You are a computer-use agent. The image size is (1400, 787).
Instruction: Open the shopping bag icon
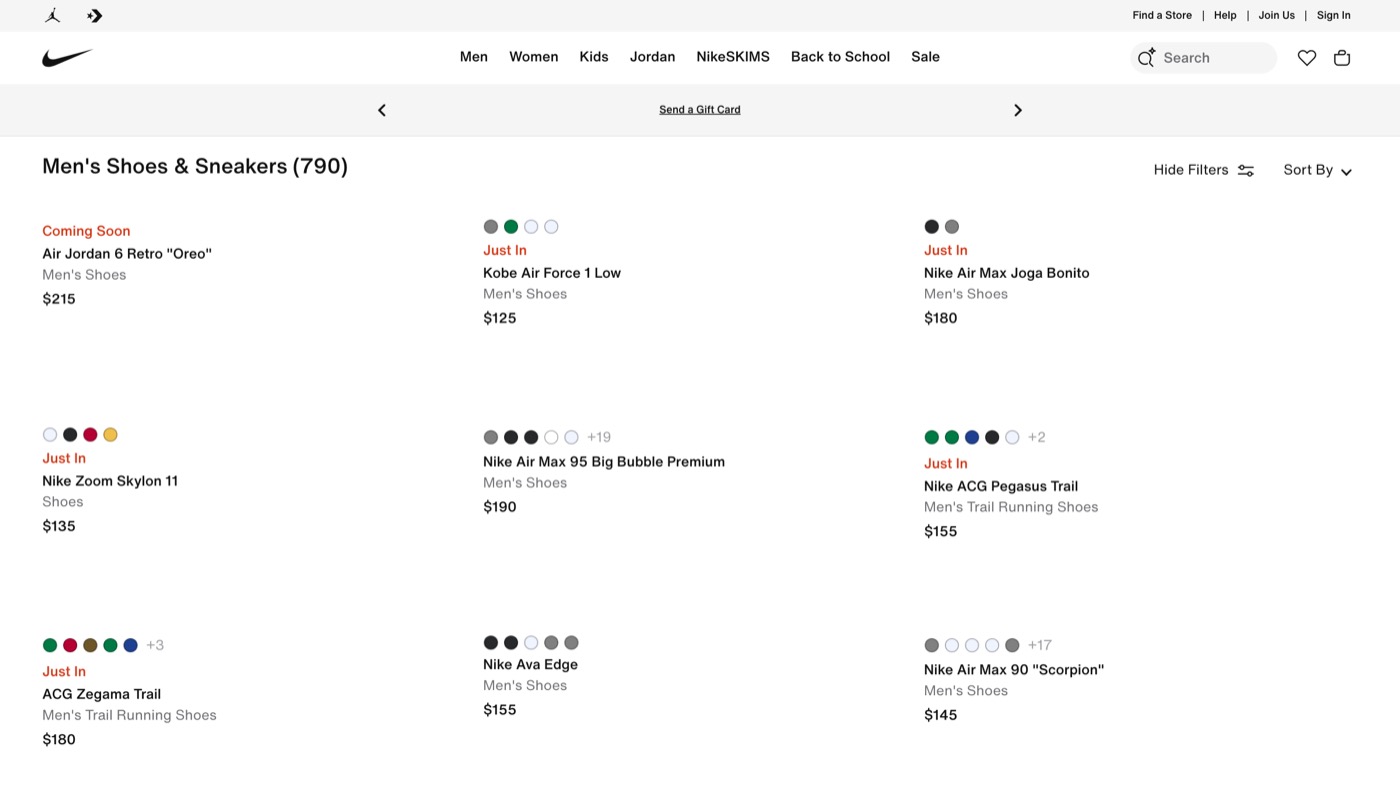pos(1342,58)
